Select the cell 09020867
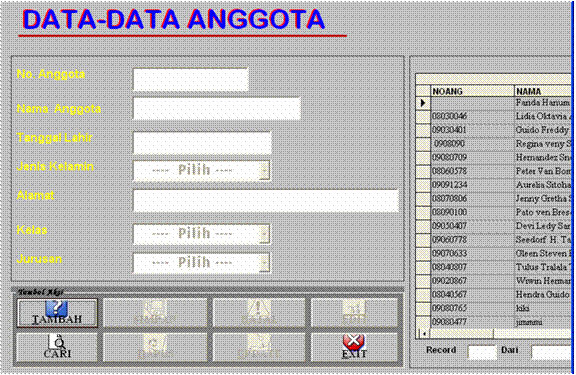The image size is (576, 375). (x=472, y=281)
